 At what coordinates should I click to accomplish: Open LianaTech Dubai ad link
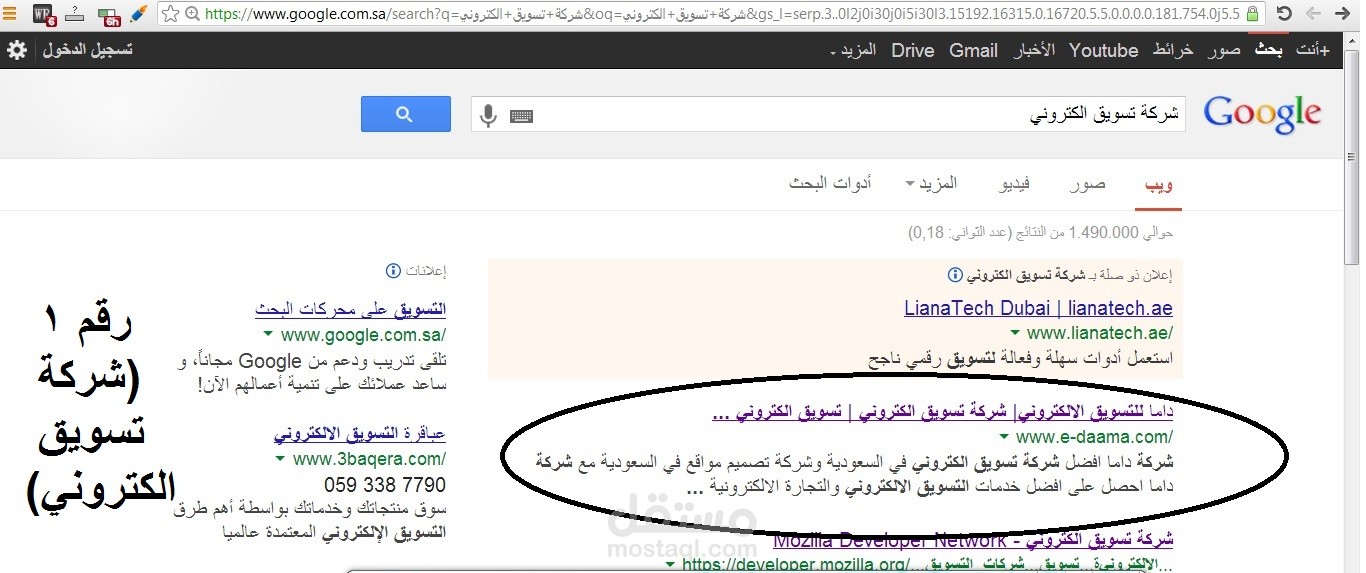click(1038, 308)
